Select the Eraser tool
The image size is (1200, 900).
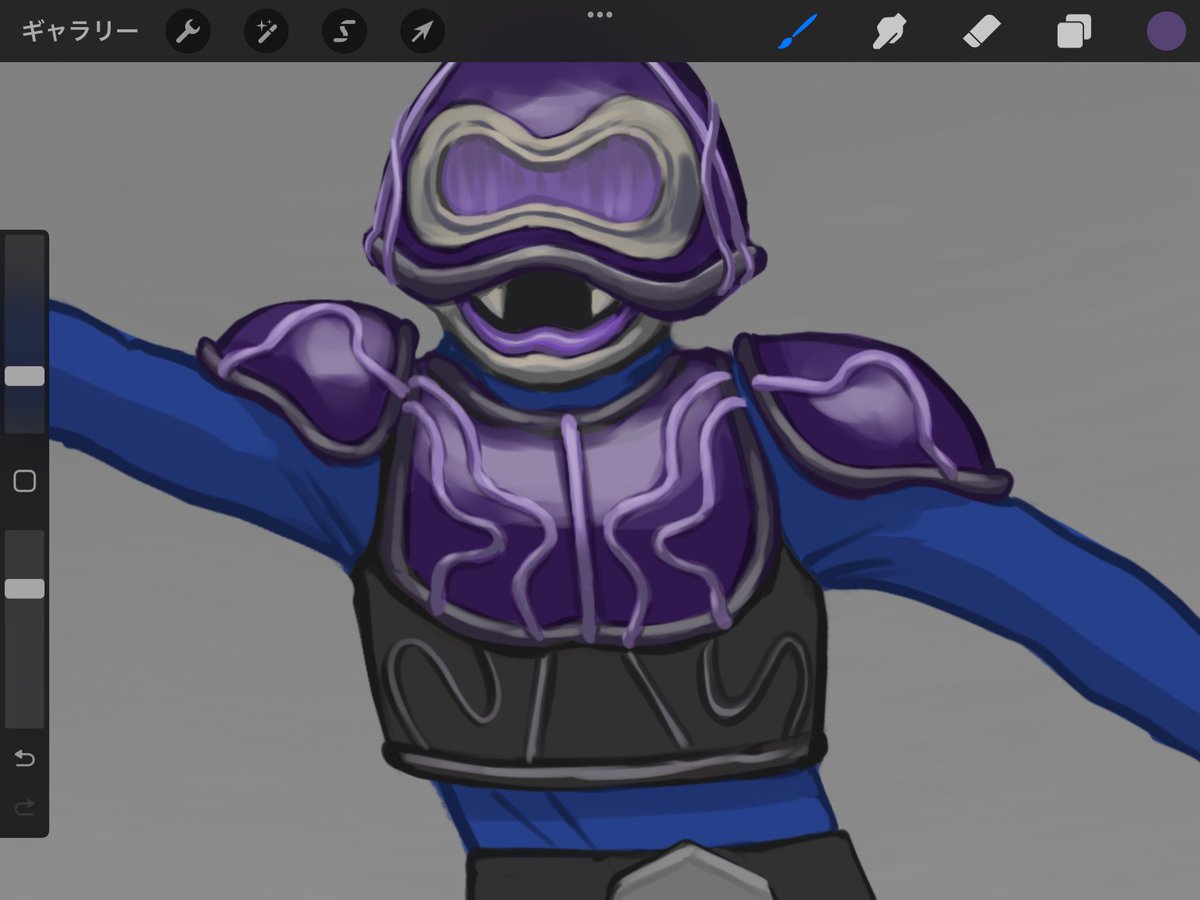pos(981,32)
